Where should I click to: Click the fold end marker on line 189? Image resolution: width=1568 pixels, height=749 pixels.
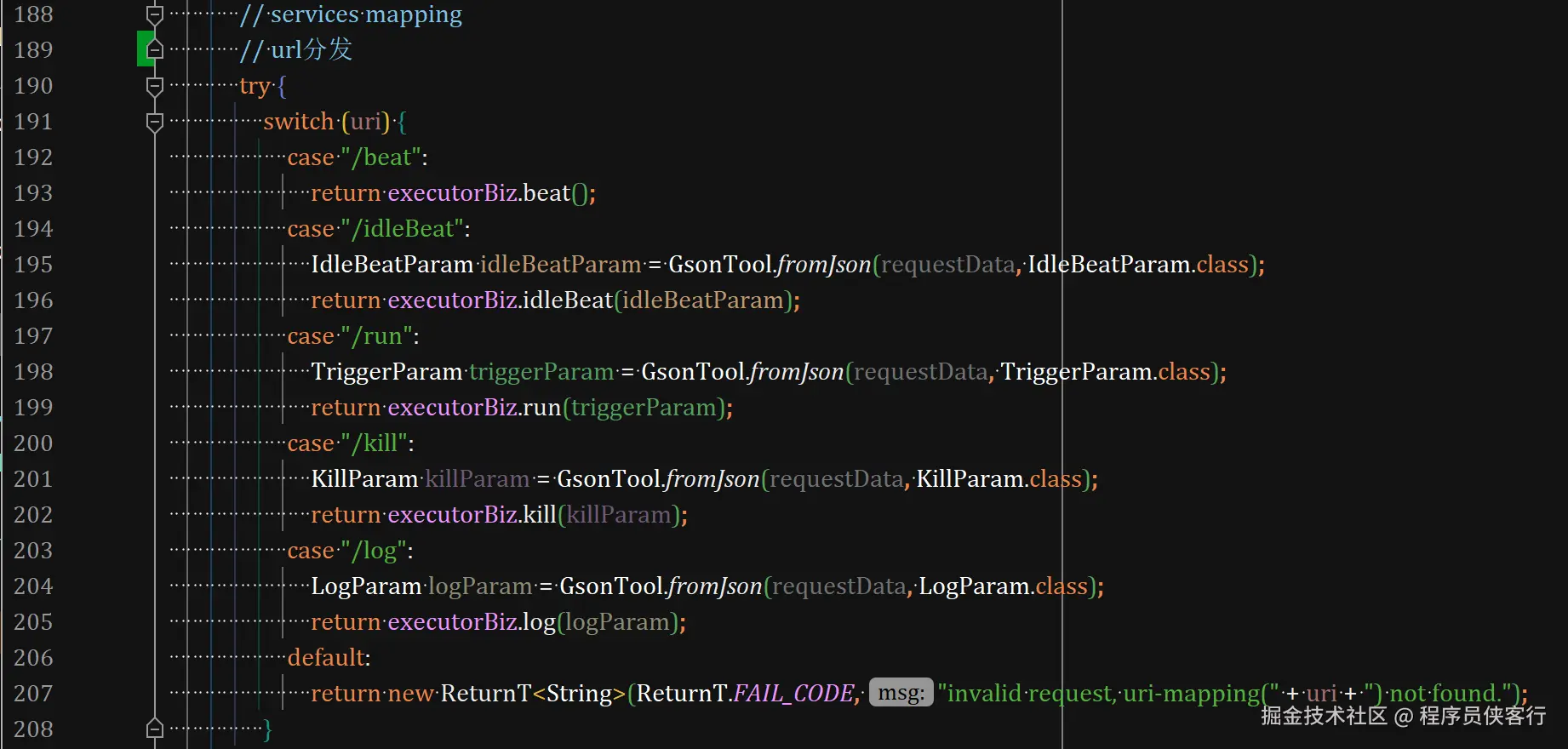154,50
